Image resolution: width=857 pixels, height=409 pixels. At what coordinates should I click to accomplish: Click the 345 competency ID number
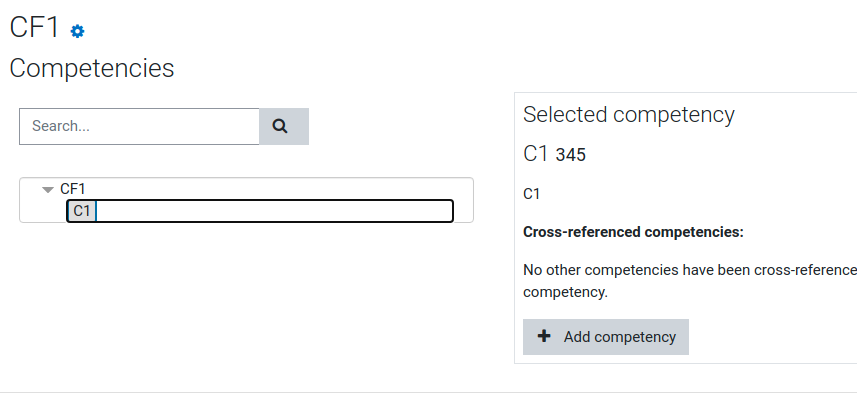pos(571,155)
